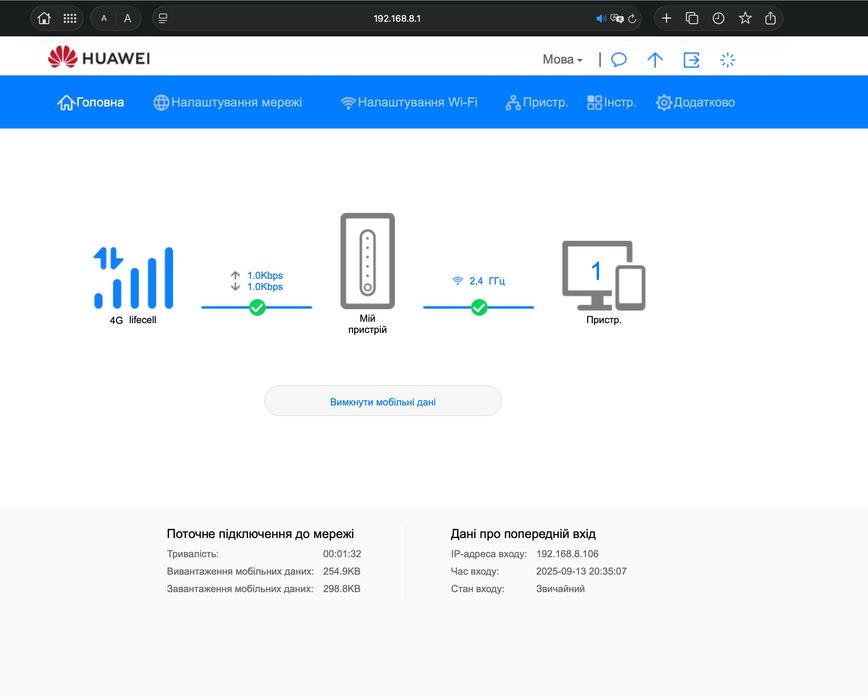This screenshot has height=700, width=868.
Task: Open SMS messages speech bubble icon
Action: coord(619,59)
